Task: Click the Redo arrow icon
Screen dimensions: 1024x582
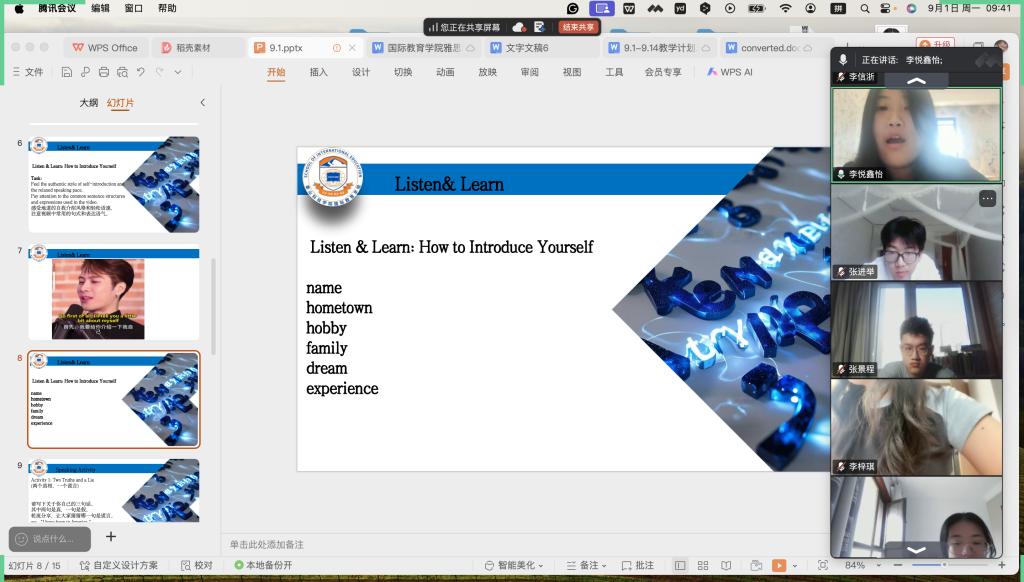Action: pyautogui.click(x=159, y=72)
